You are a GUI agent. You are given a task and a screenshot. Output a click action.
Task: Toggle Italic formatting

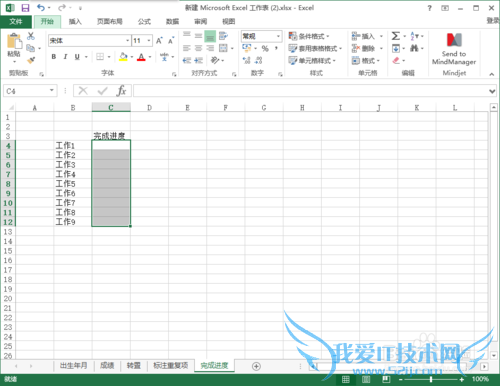pyautogui.click(x=65, y=57)
